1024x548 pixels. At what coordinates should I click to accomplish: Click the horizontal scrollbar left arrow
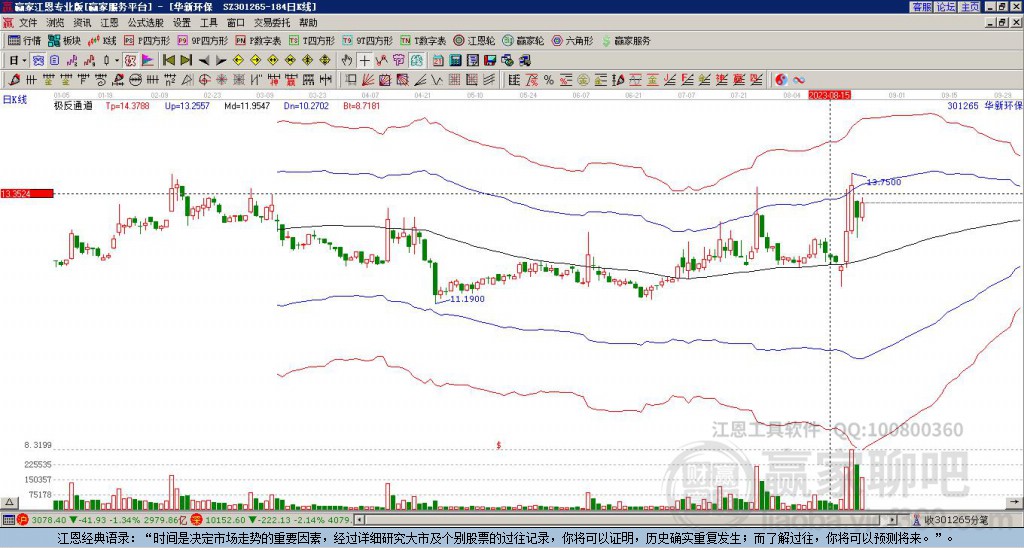pyautogui.click(x=359, y=520)
